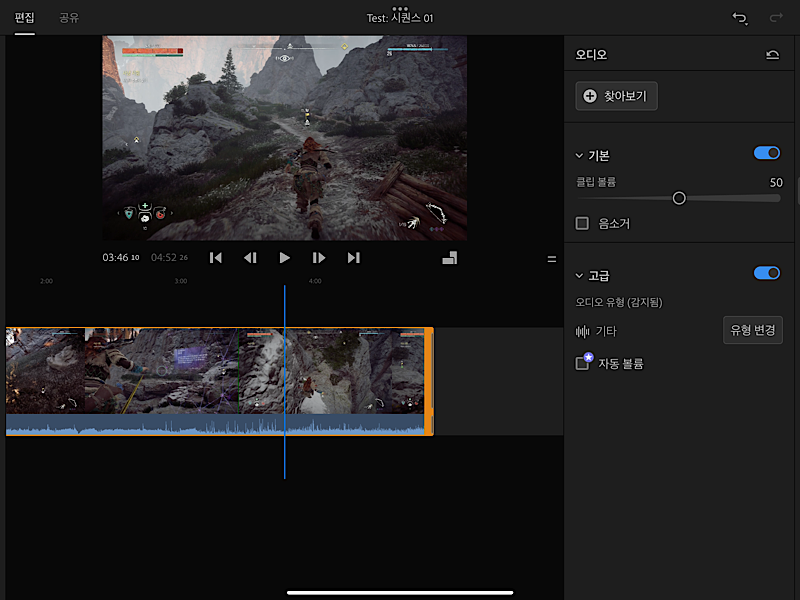Click the 2:00 mark on the timeline ruler
The height and width of the screenshot is (600, 800).
[46, 281]
